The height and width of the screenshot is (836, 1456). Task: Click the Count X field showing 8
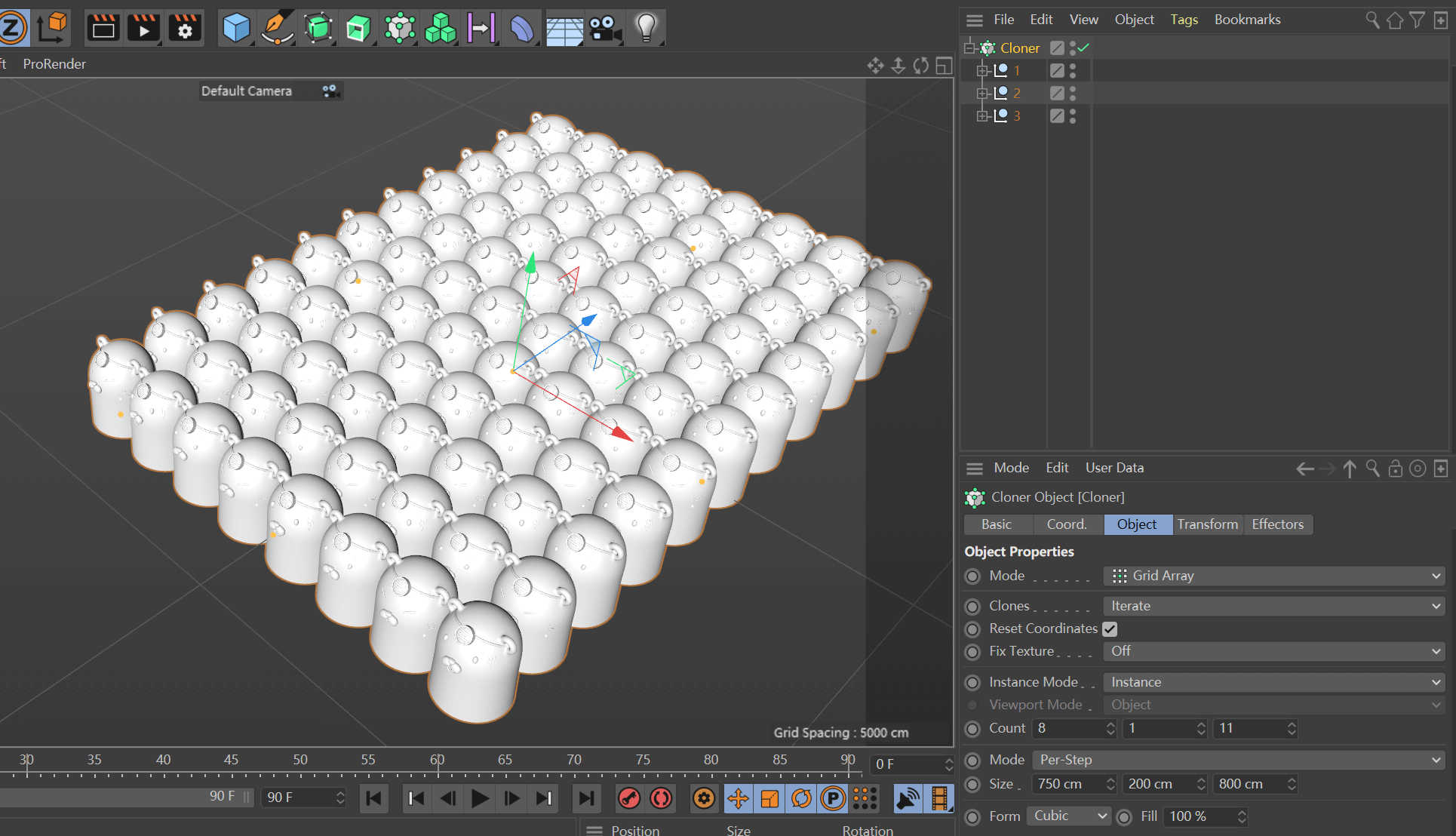(1074, 729)
